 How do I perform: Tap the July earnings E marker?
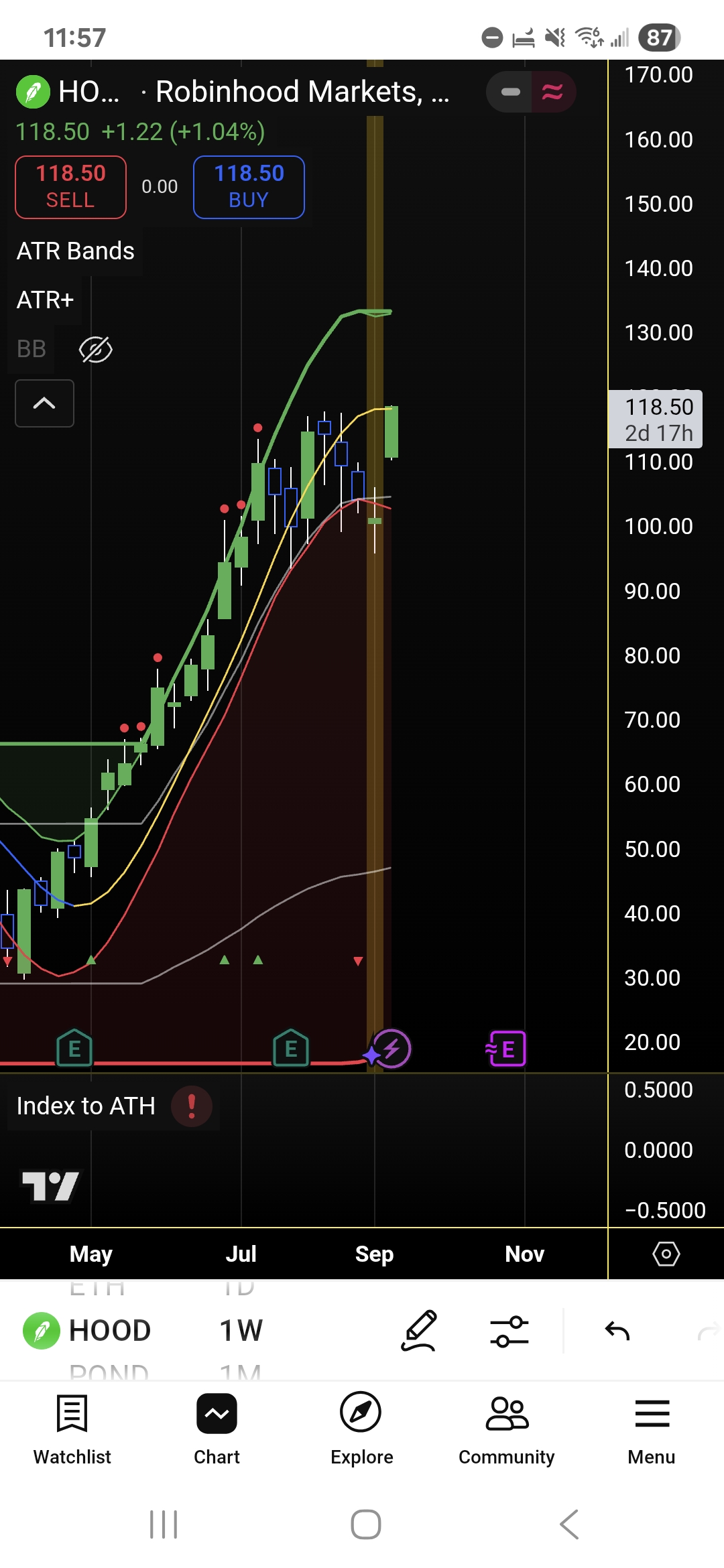291,1048
